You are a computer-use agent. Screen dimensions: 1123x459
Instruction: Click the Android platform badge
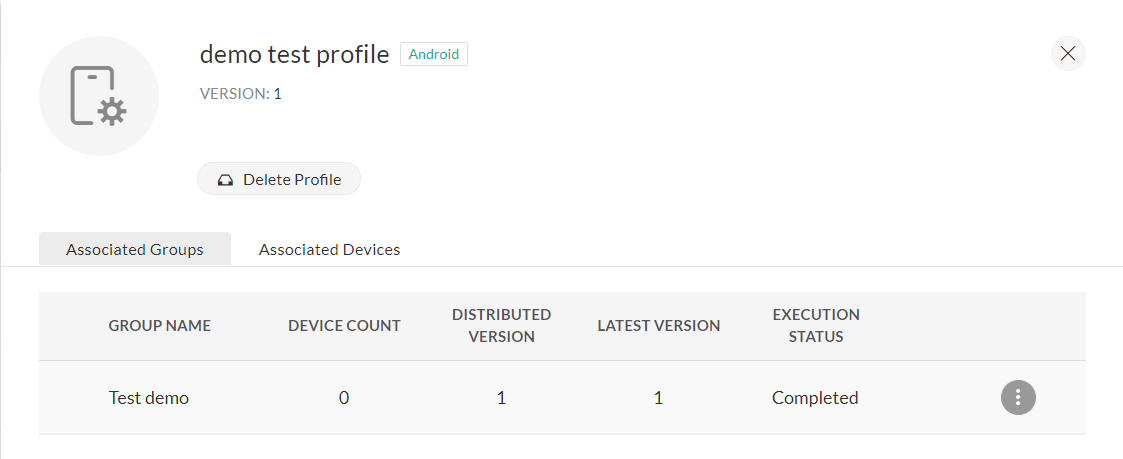coord(434,54)
